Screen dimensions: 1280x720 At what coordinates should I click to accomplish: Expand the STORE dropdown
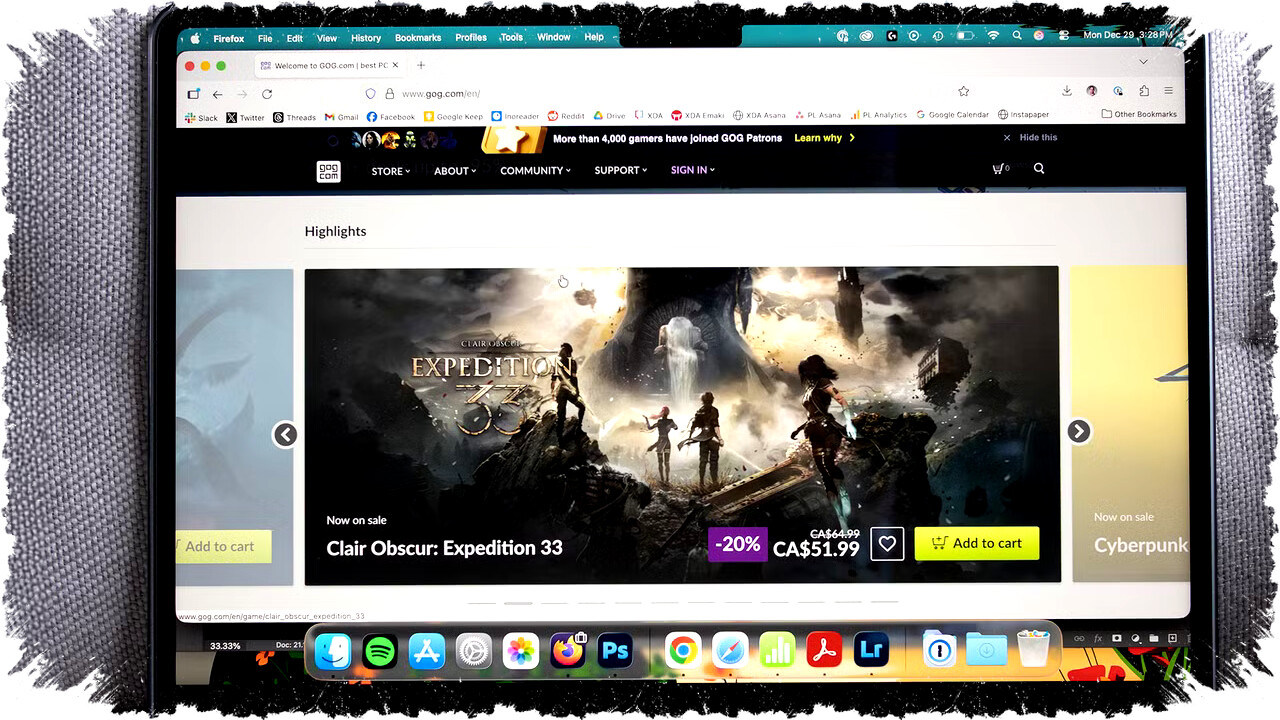(389, 171)
